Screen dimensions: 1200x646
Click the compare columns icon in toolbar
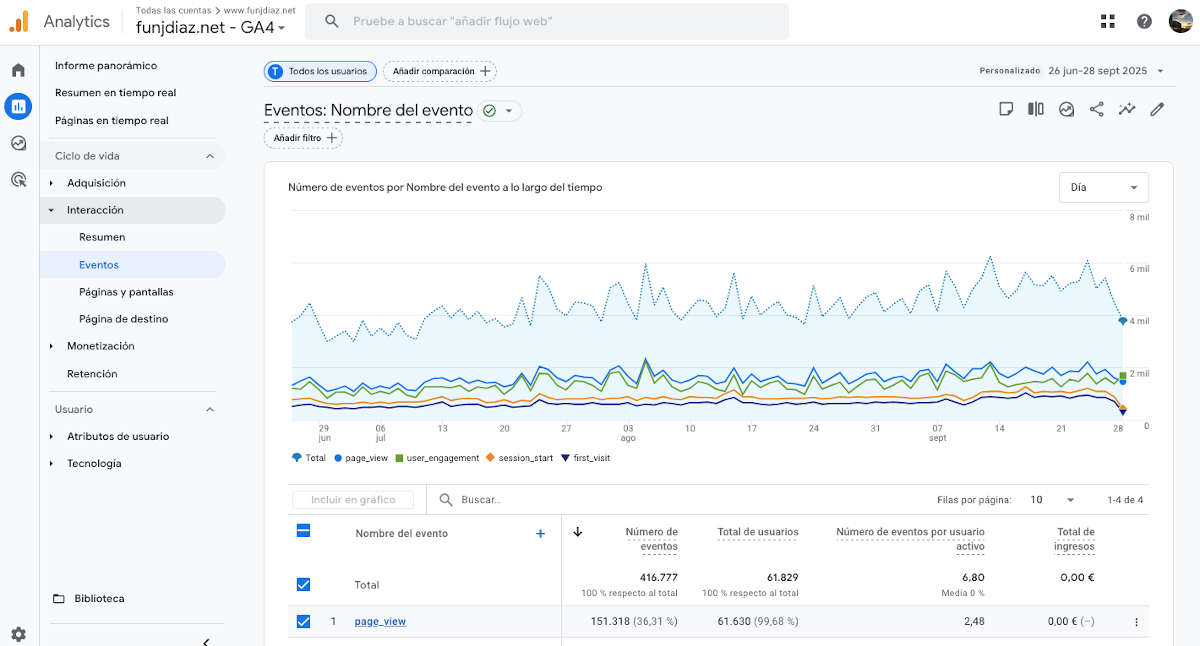click(1036, 110)
